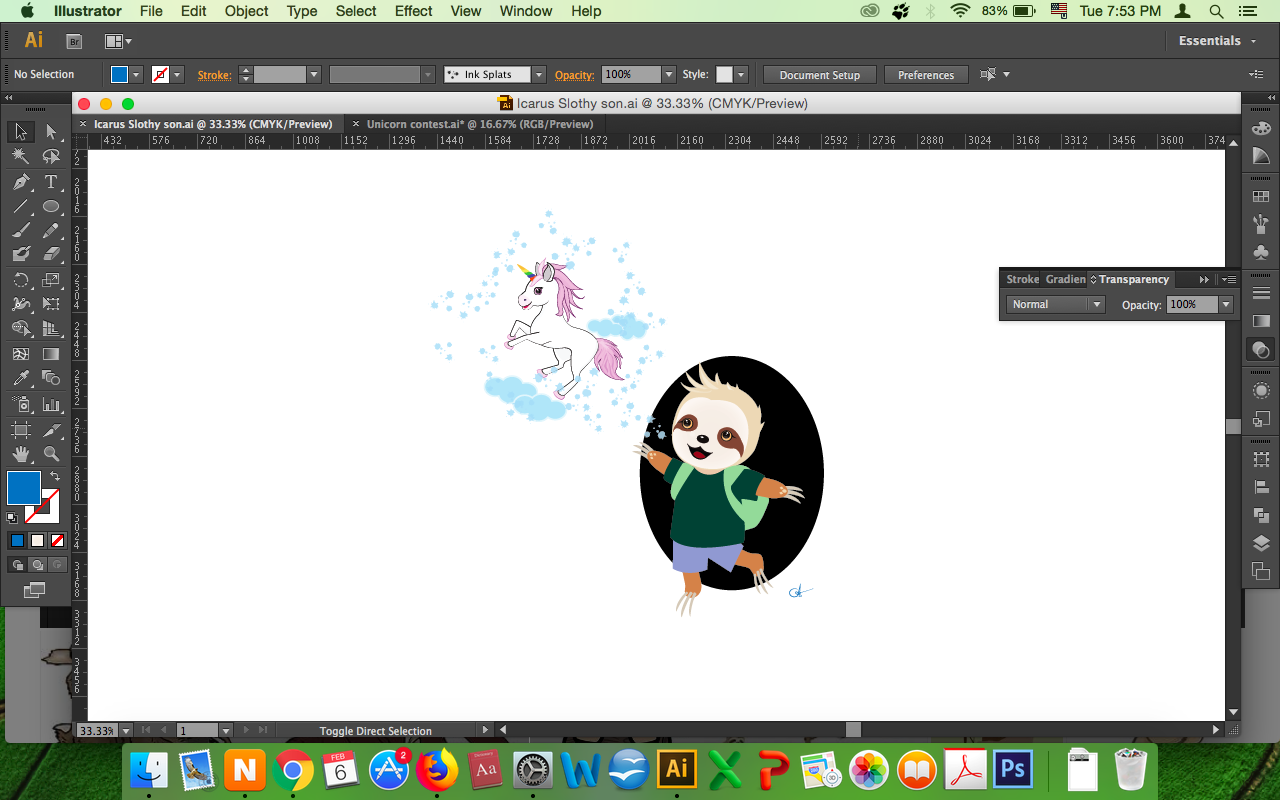
Task: Select the Rotate tool
Action: click(20, 280)
